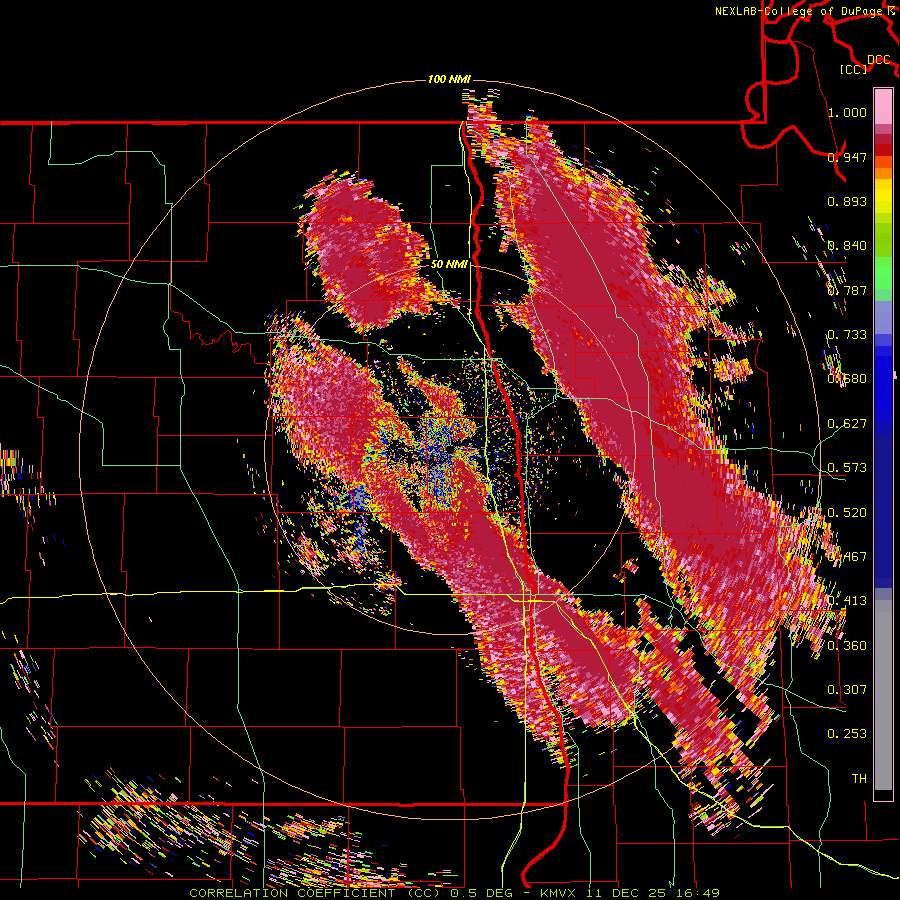Image resolution: width=900 pixels, height=900 pixels.
Task: Click the 0.893 value on the color scale
Action: pos(847,201)
